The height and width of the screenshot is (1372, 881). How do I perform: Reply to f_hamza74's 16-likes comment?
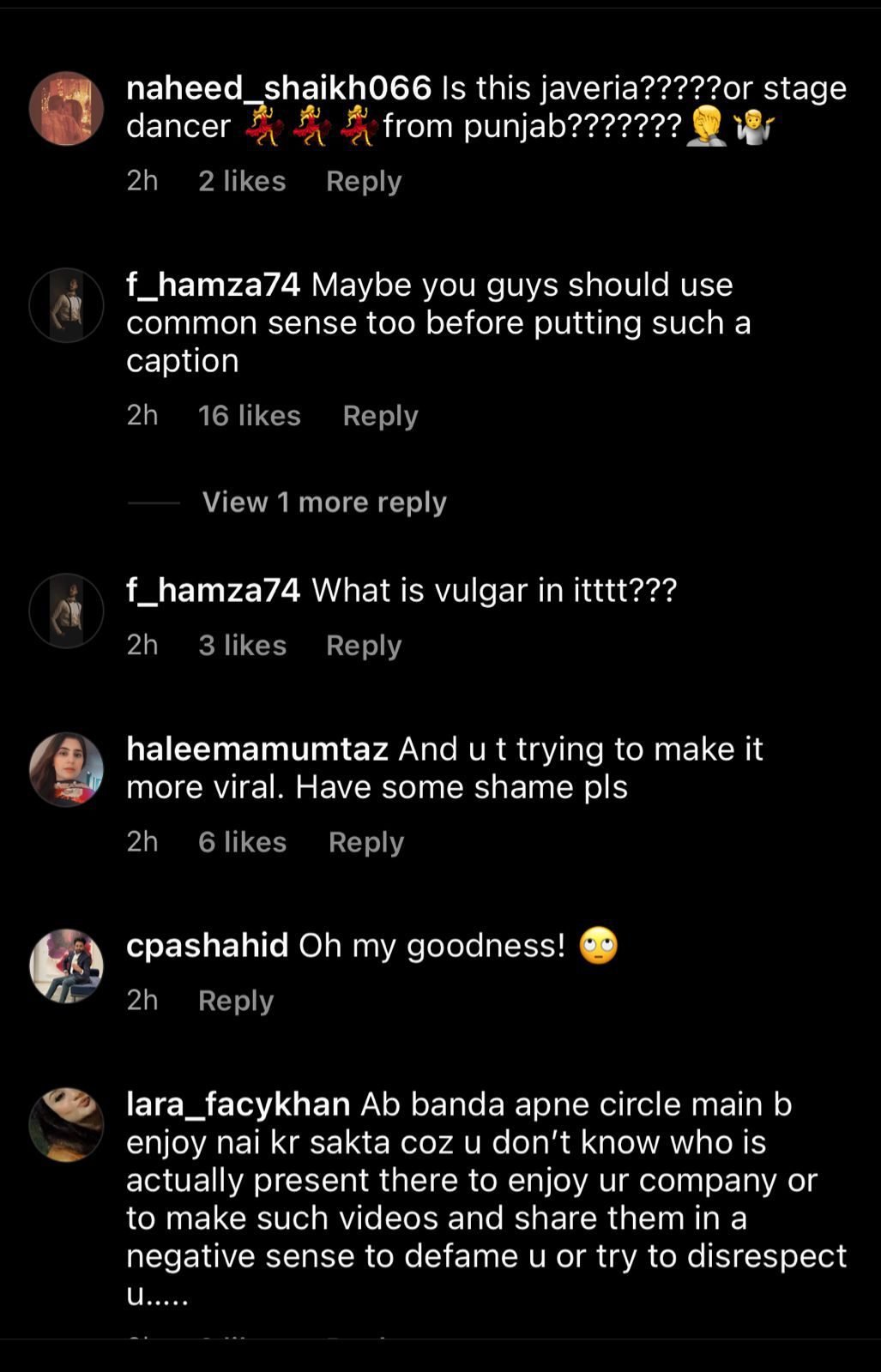coord(380,415)
